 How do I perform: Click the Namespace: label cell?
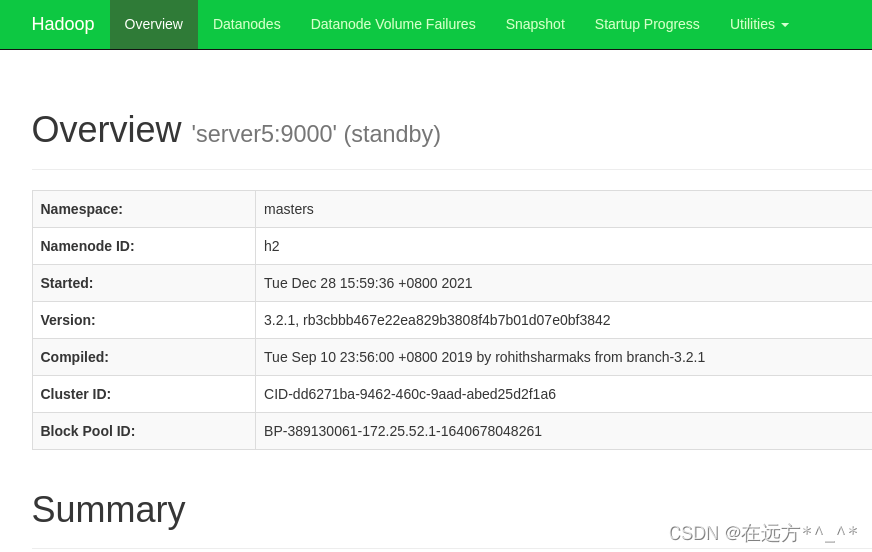[x=144, y=209]
